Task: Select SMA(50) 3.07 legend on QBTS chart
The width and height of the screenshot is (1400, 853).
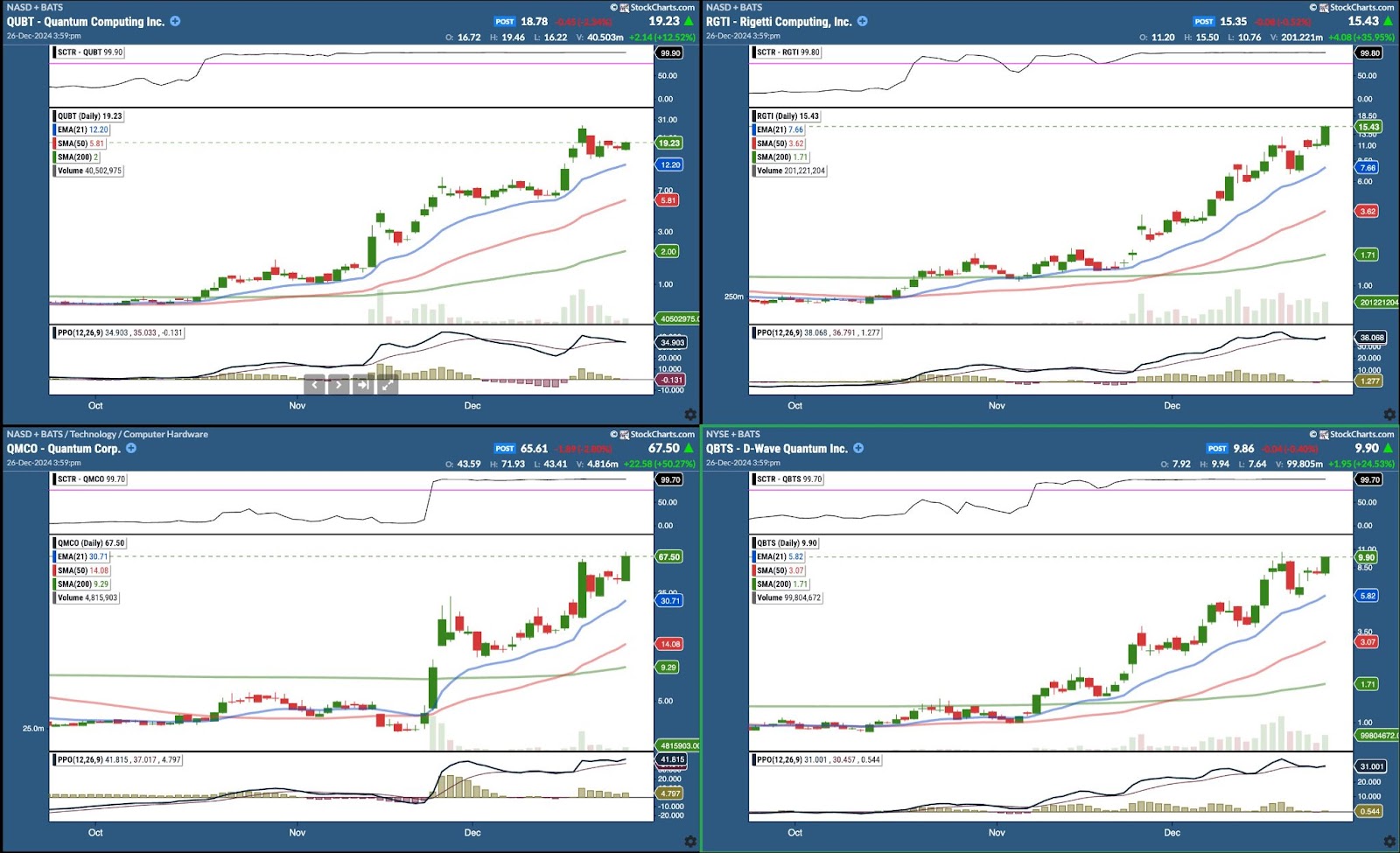Action: pyautogui.click(x=780, y=570)
